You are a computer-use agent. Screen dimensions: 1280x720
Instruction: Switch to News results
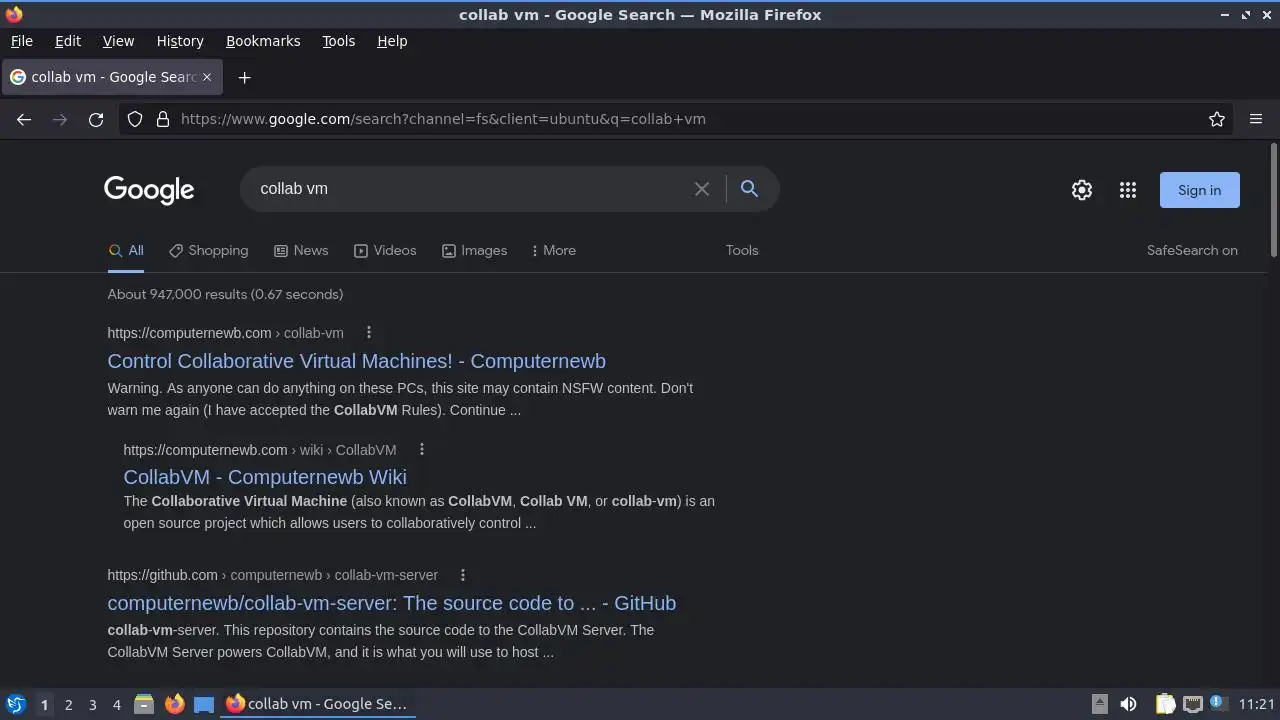pos(301,251)
